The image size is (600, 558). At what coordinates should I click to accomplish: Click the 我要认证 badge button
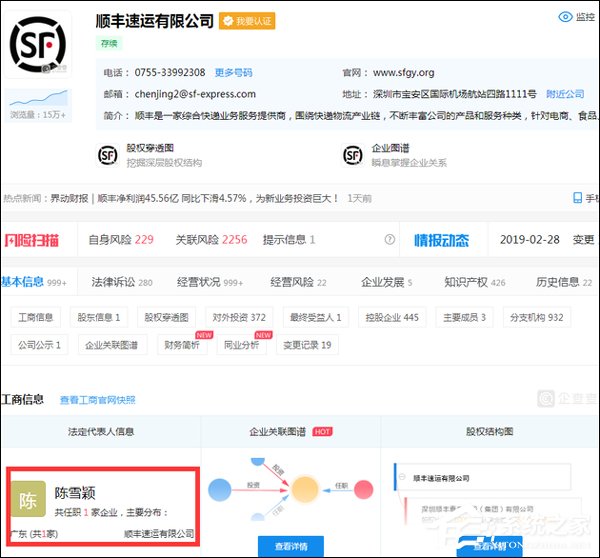(x=247, y=21)
